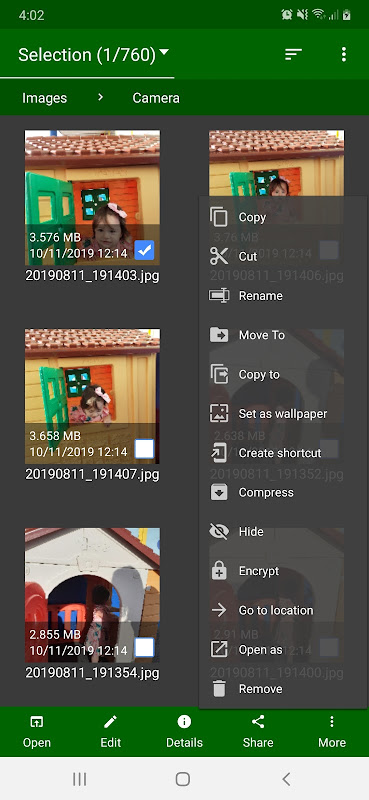Click the breadcrumb chevron after Images
The width and height of the screenshot is (369, 800).
pos(101,97)
